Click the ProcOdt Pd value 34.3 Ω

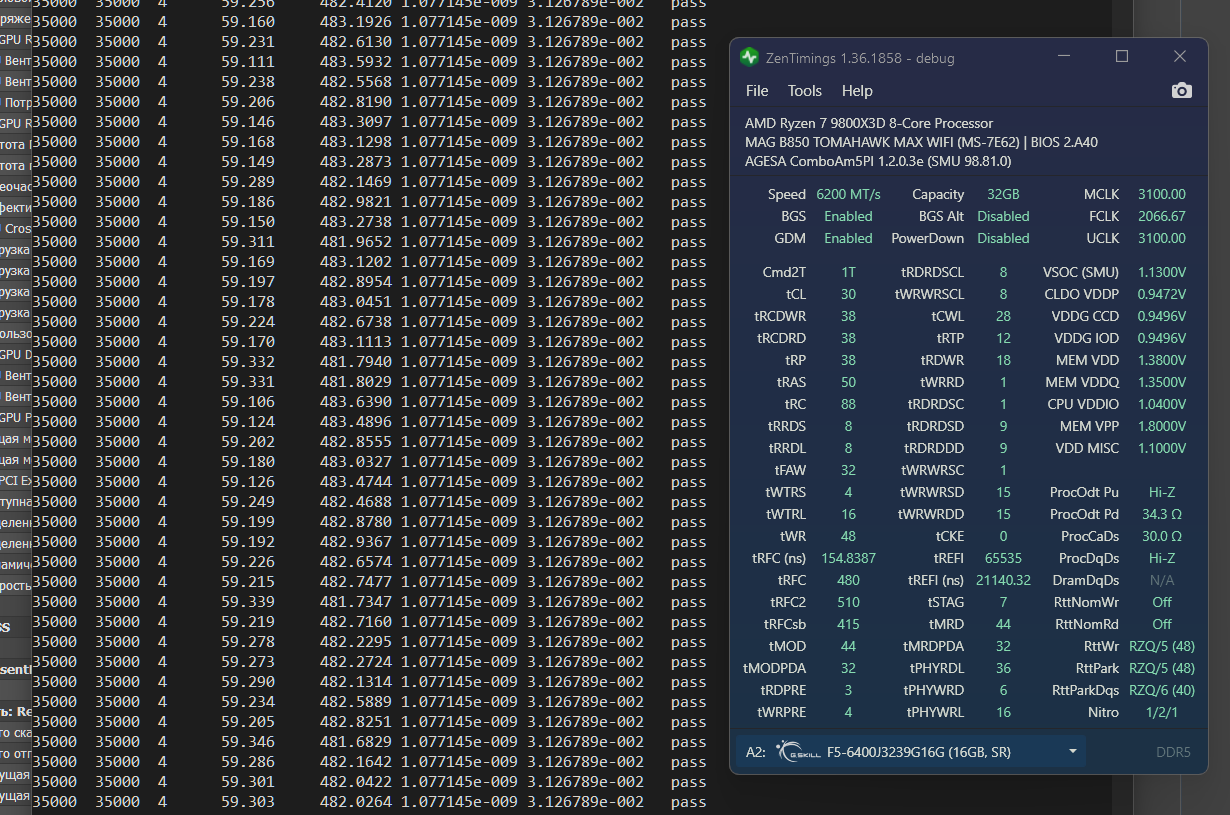coord(1162,515)
